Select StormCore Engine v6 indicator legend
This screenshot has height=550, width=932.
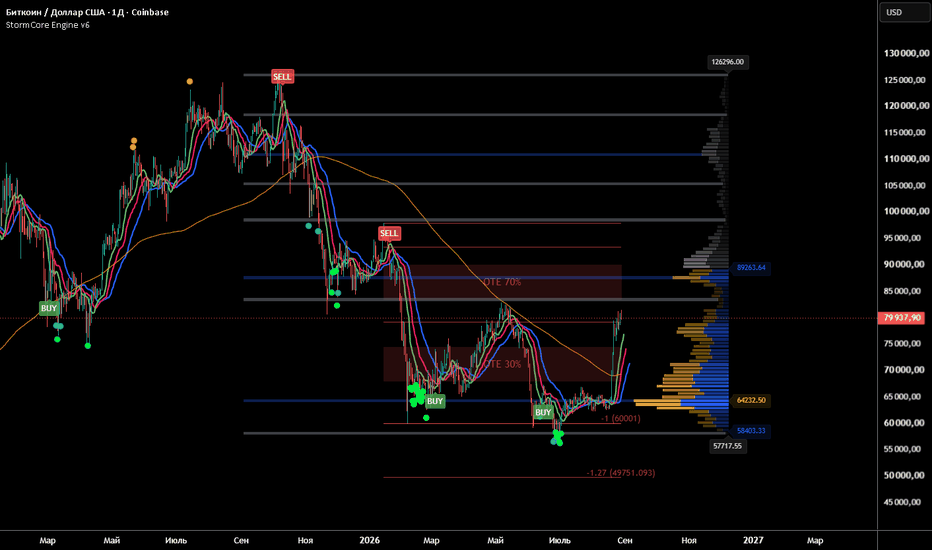48,25
